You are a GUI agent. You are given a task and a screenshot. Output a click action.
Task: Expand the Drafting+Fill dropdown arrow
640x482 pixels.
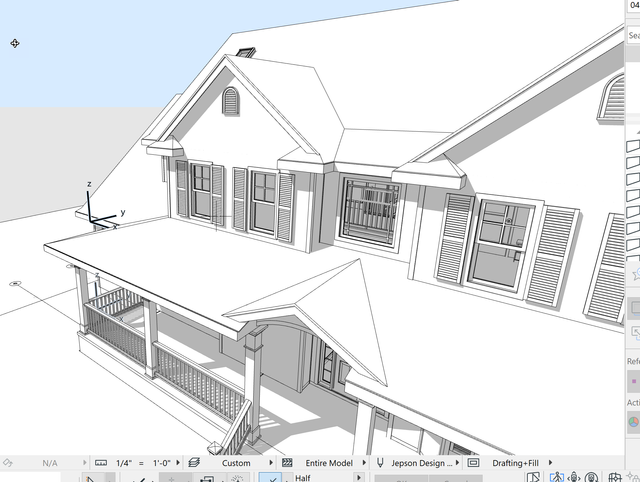click(550, 463)
